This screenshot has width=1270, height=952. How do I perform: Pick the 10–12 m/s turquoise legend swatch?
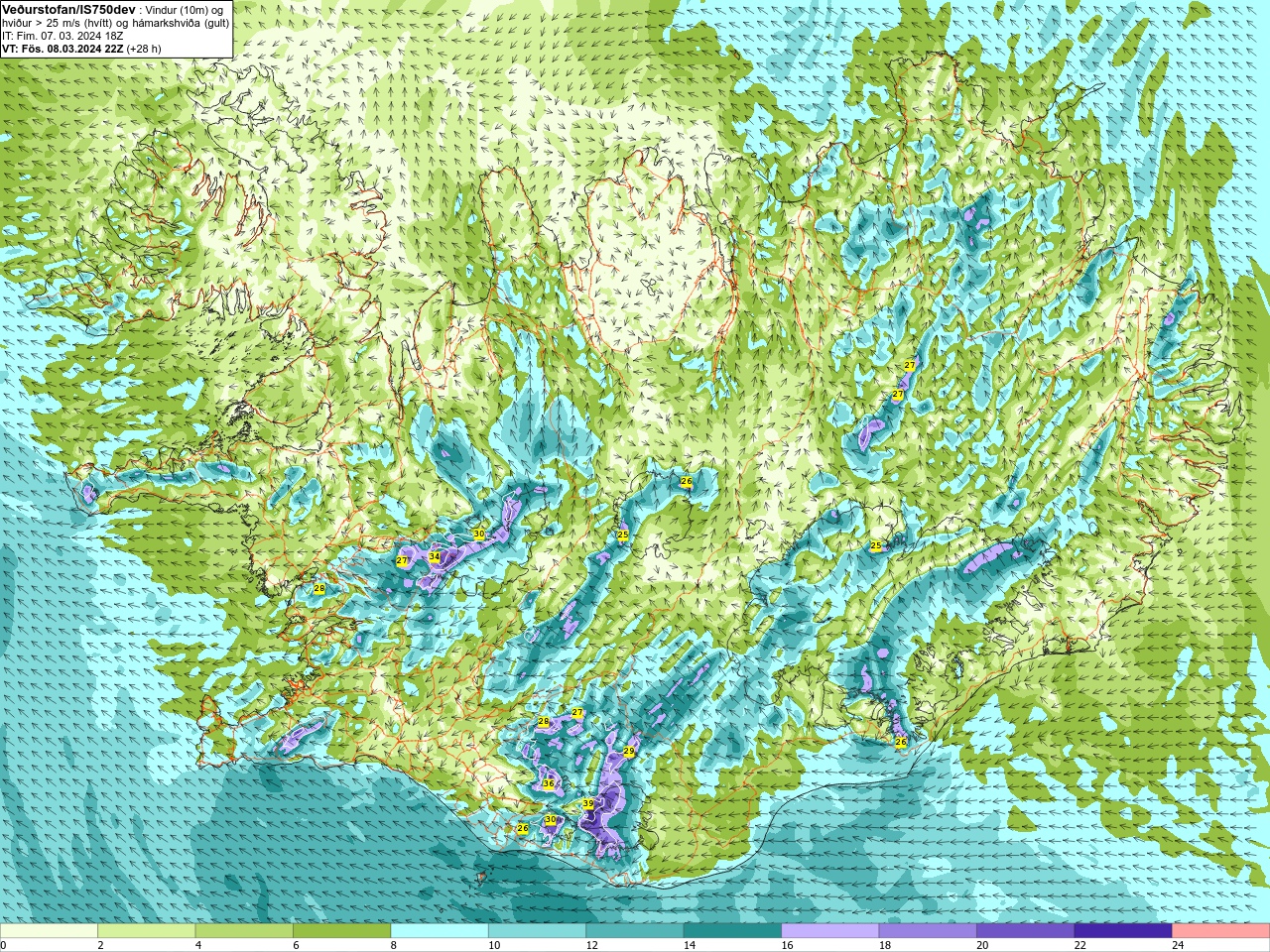coord(538,930)
